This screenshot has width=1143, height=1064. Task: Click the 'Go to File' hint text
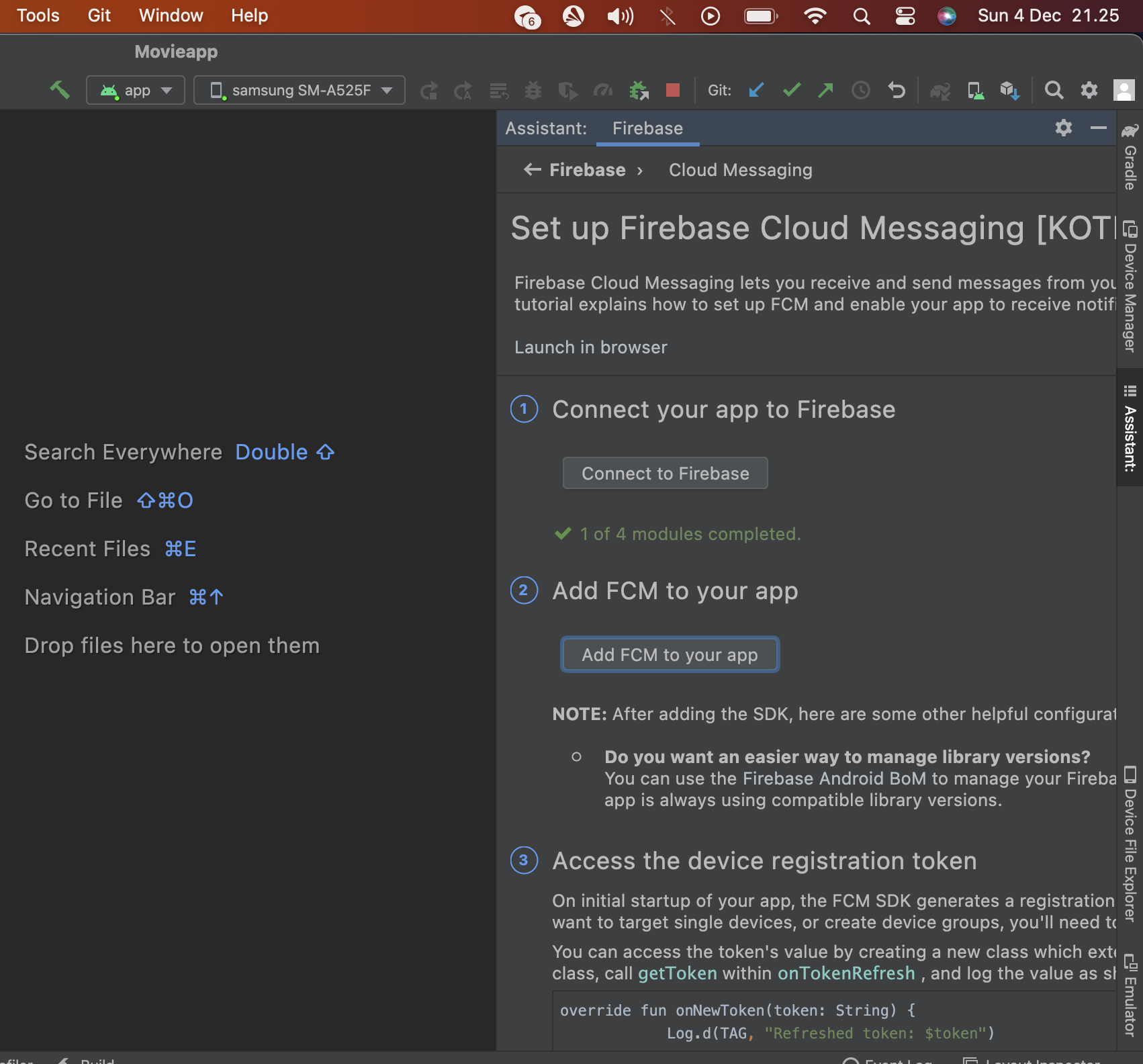(73, 500)
